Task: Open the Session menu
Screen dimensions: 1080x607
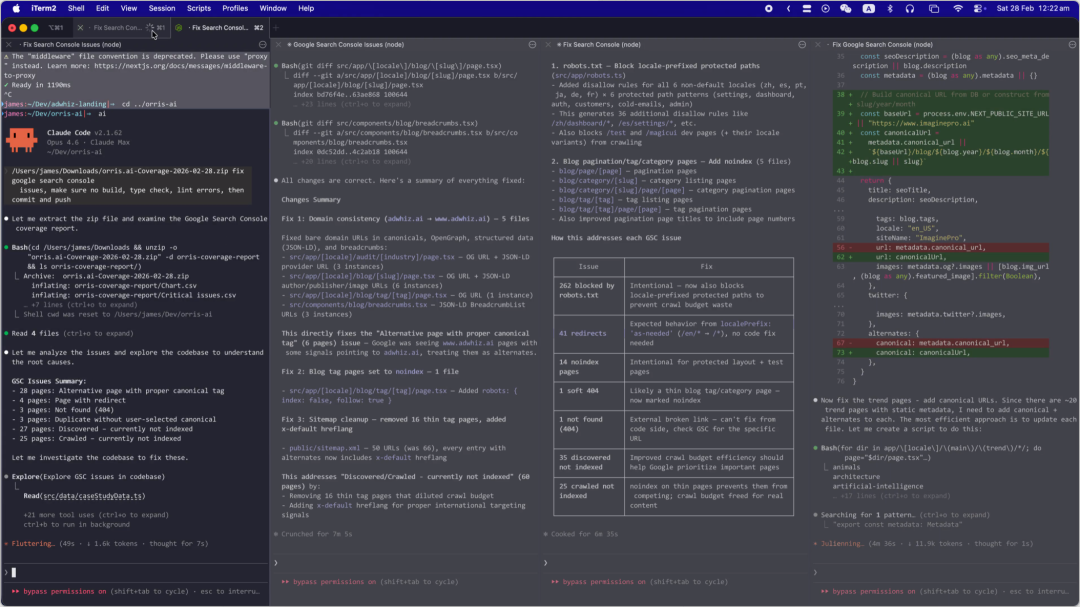Action: (x=161, y=8)
